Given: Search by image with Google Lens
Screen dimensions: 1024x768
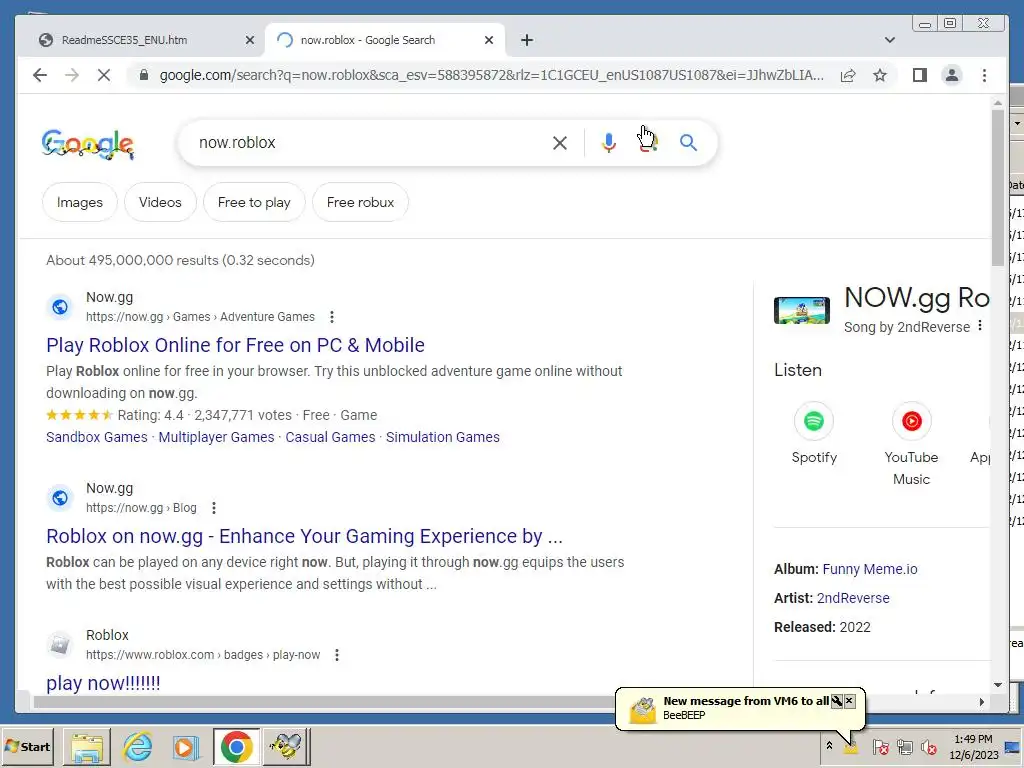Looking at the screenshot, I should 648,142.
